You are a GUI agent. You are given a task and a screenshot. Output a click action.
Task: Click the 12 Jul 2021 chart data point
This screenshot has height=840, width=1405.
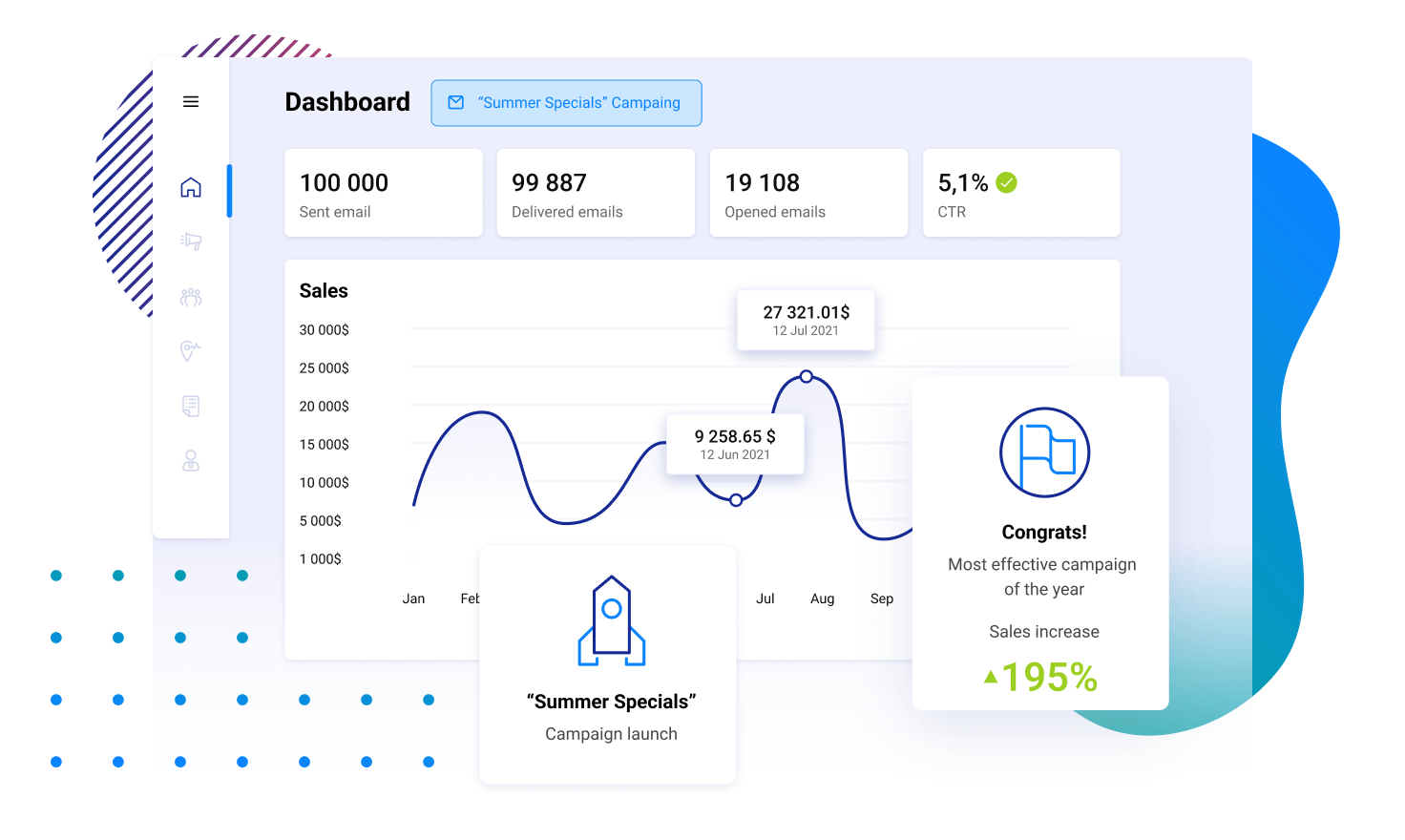(x=807, y=377)
